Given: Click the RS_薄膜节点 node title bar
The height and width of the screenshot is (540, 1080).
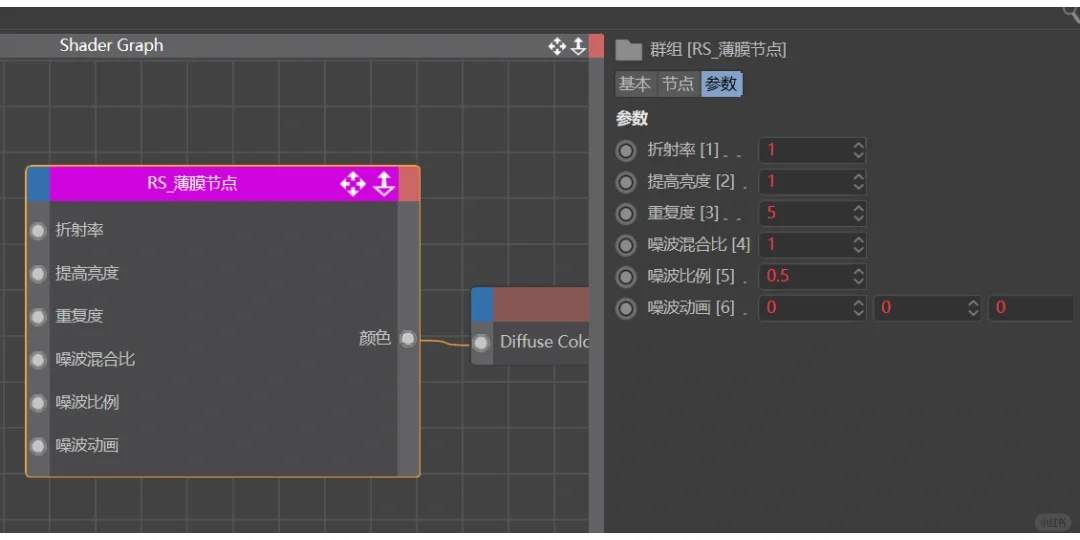Looking at the screenshot, I should 224,184.
